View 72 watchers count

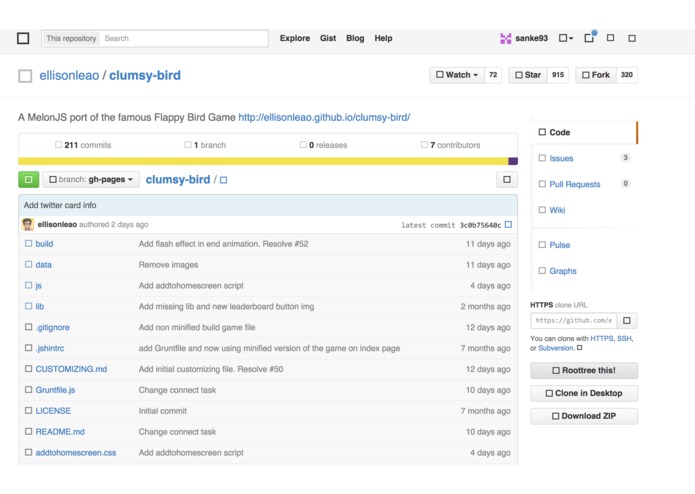coord(493,75)
